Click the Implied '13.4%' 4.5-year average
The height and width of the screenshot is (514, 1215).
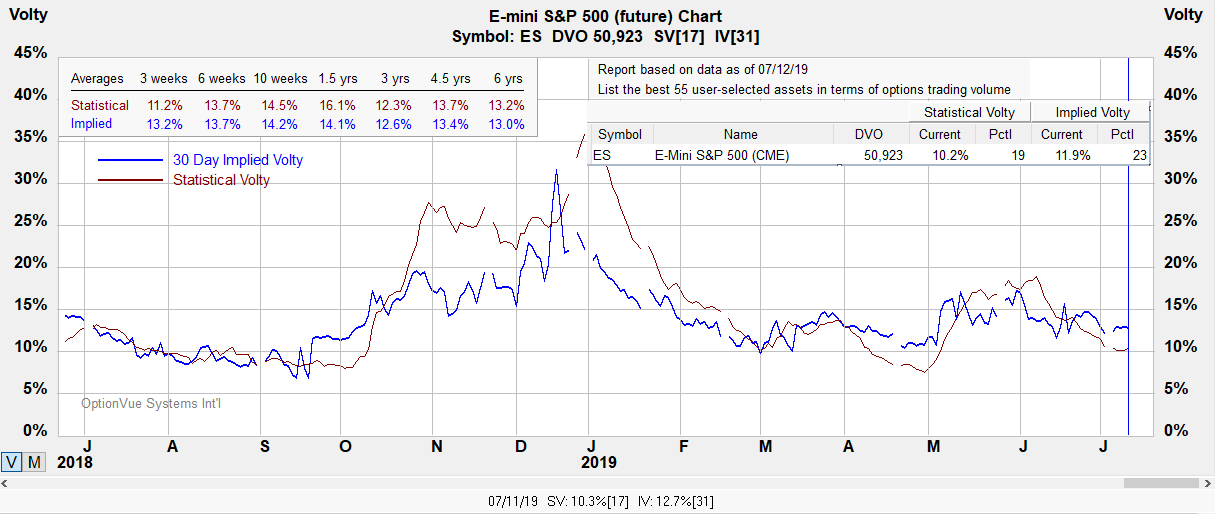[450, 124]
